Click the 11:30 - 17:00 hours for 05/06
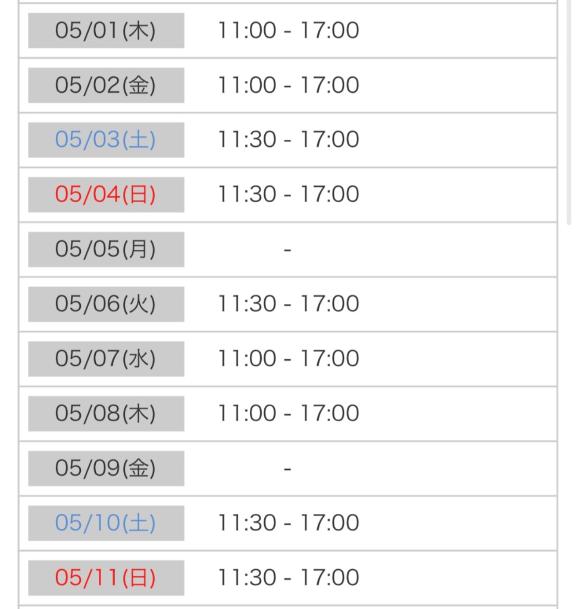Viewport: 576px width, 609px height. 289,304
